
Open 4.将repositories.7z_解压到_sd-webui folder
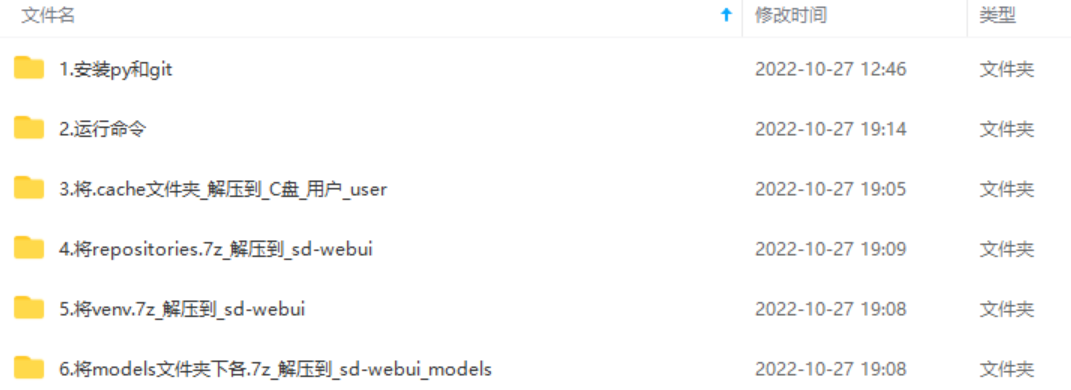[216, 249]
